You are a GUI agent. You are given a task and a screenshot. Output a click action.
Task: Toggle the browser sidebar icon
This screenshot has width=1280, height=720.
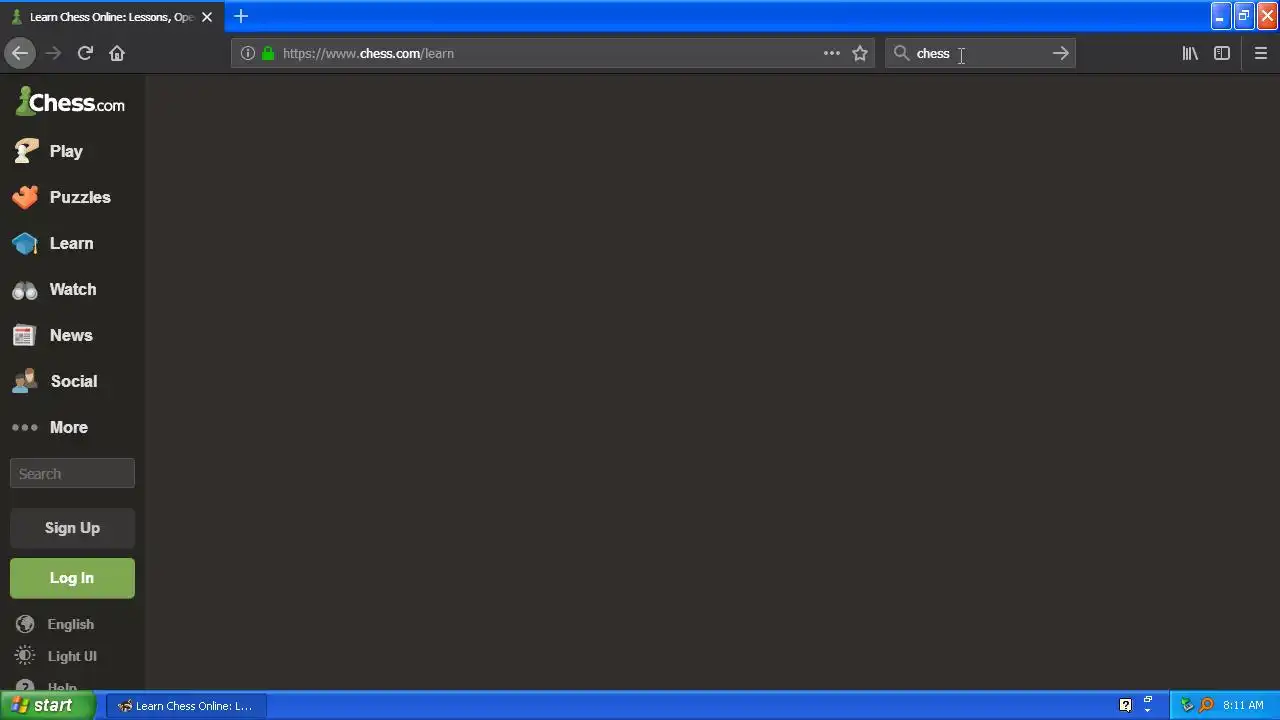coord(1222,53)
